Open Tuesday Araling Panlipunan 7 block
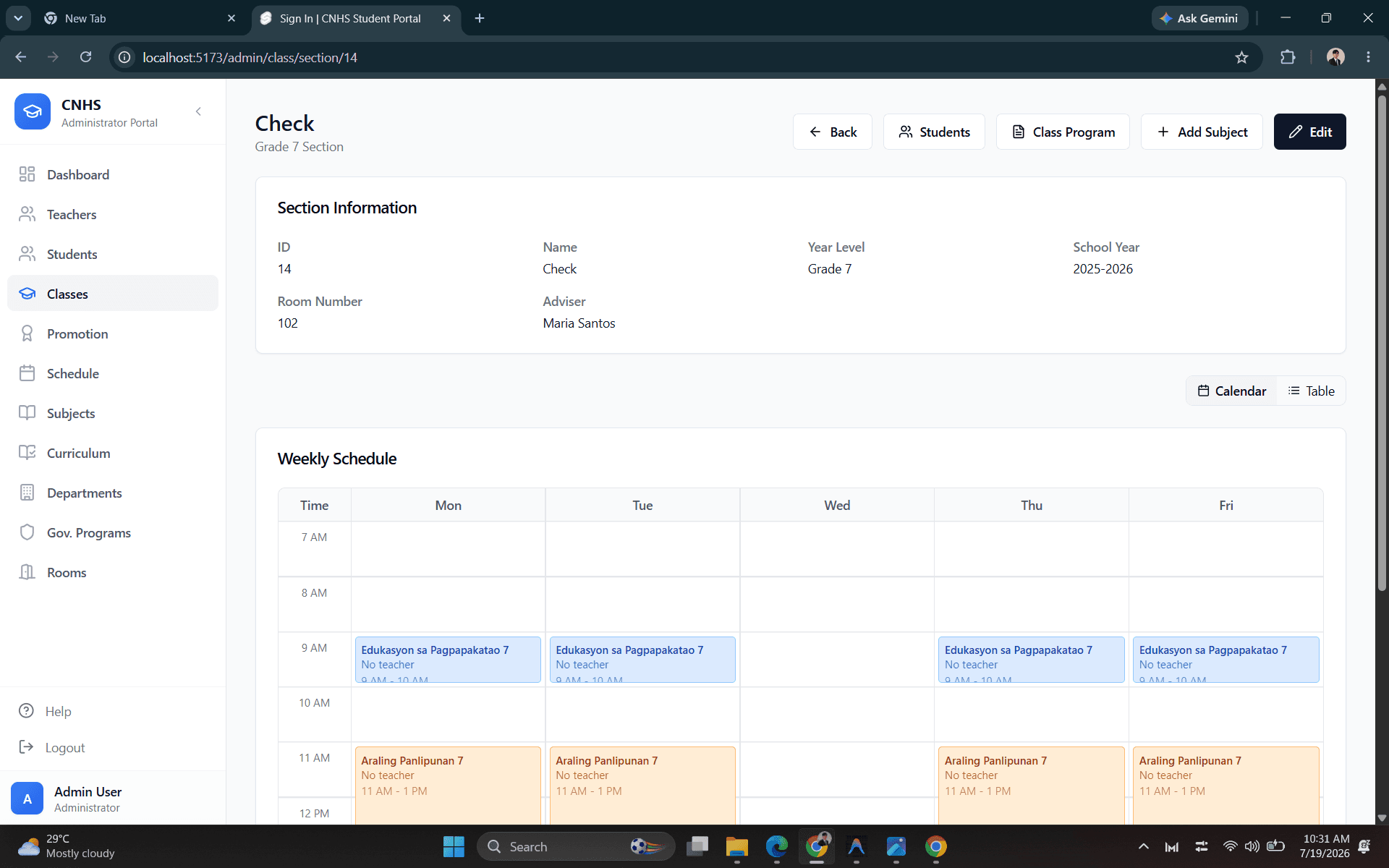This screenshot has width=1389, height=868. point(642,786)
